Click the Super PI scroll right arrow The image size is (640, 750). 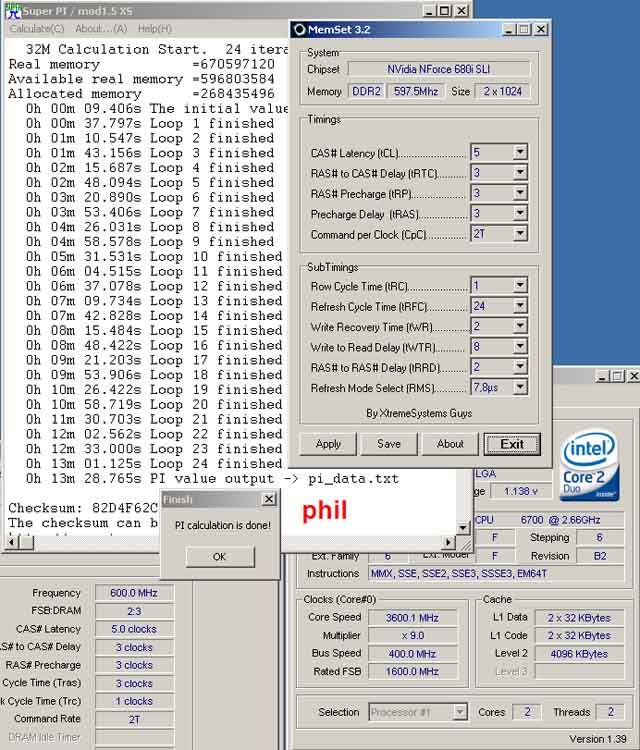coord(448,542)
